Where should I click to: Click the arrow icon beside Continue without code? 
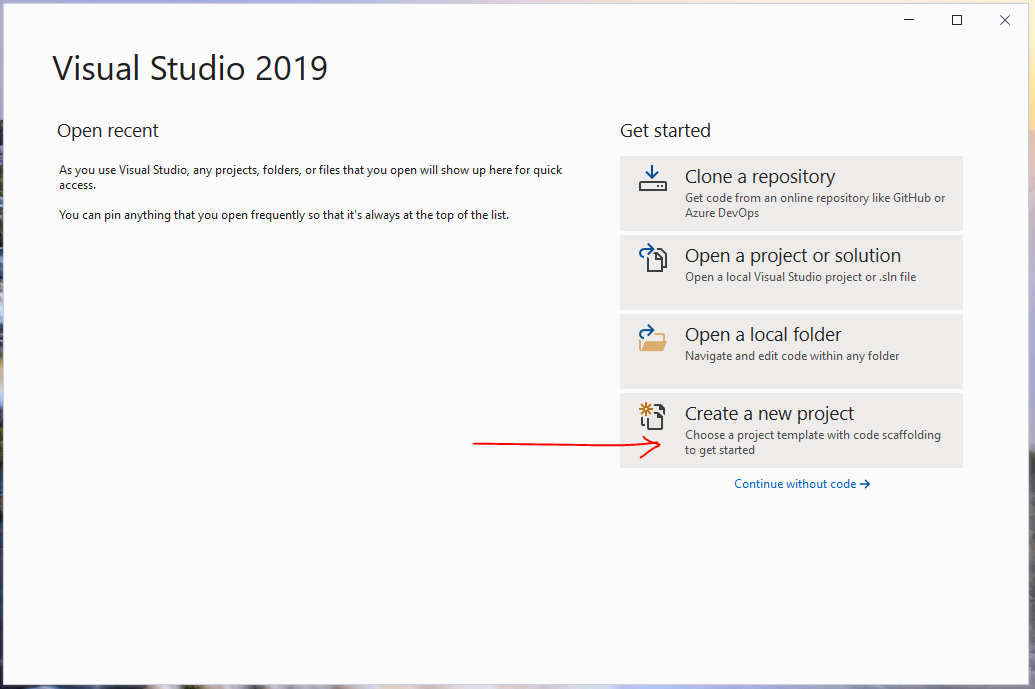865,484
